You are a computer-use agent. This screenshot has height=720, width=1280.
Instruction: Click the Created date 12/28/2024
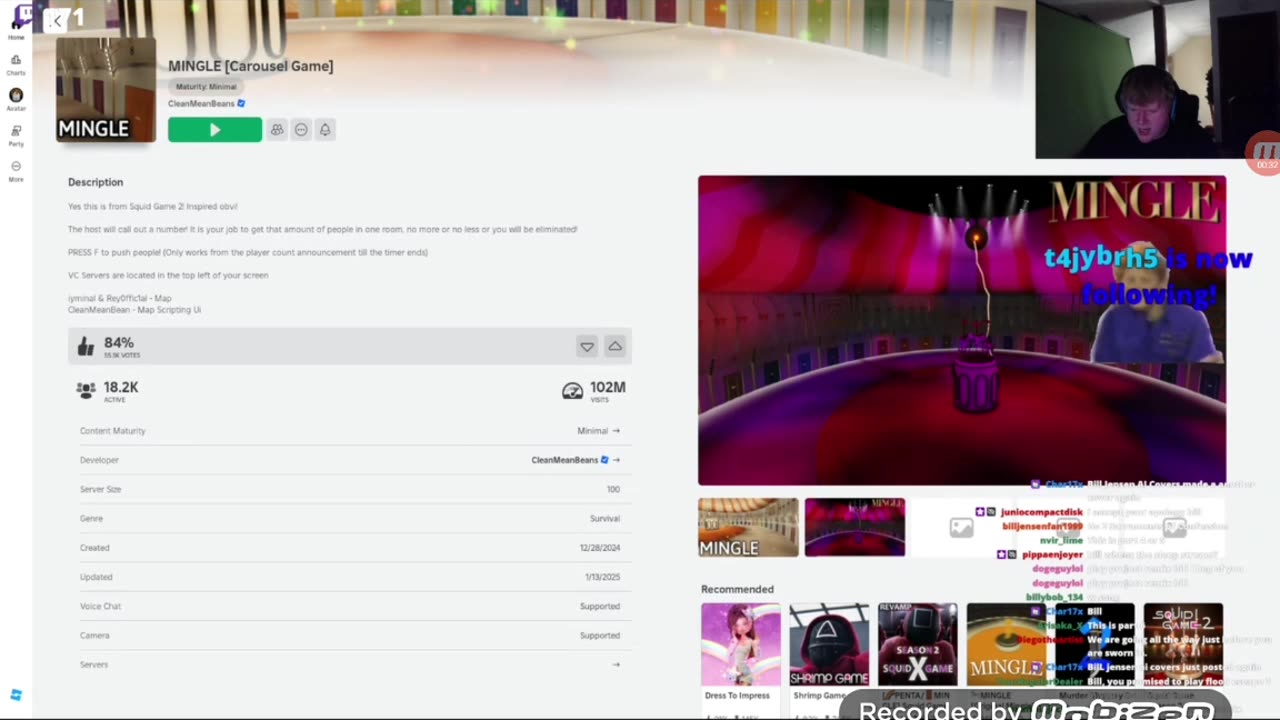pos(600,548)
